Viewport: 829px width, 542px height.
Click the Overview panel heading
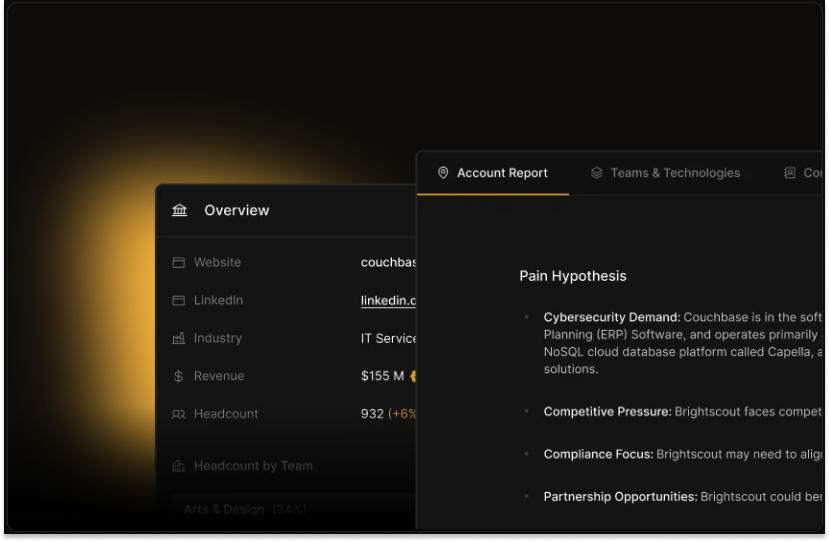[x=236, y=210]
